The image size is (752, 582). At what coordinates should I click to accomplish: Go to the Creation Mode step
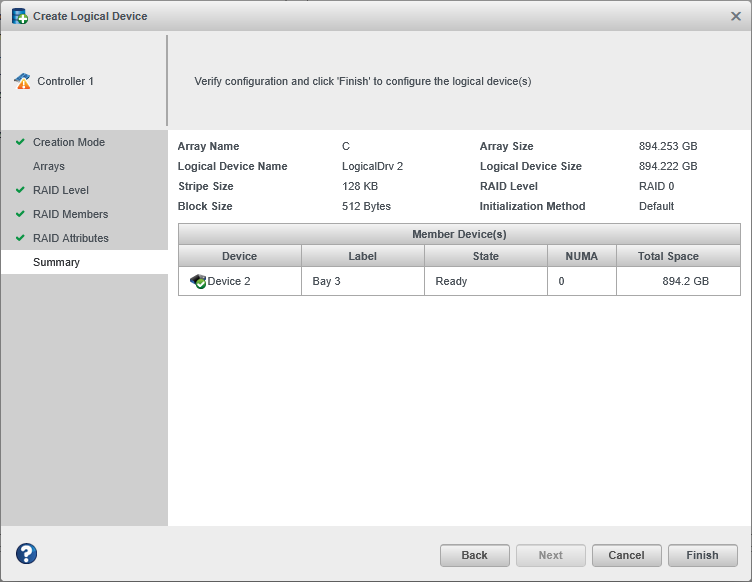(68, 142)
